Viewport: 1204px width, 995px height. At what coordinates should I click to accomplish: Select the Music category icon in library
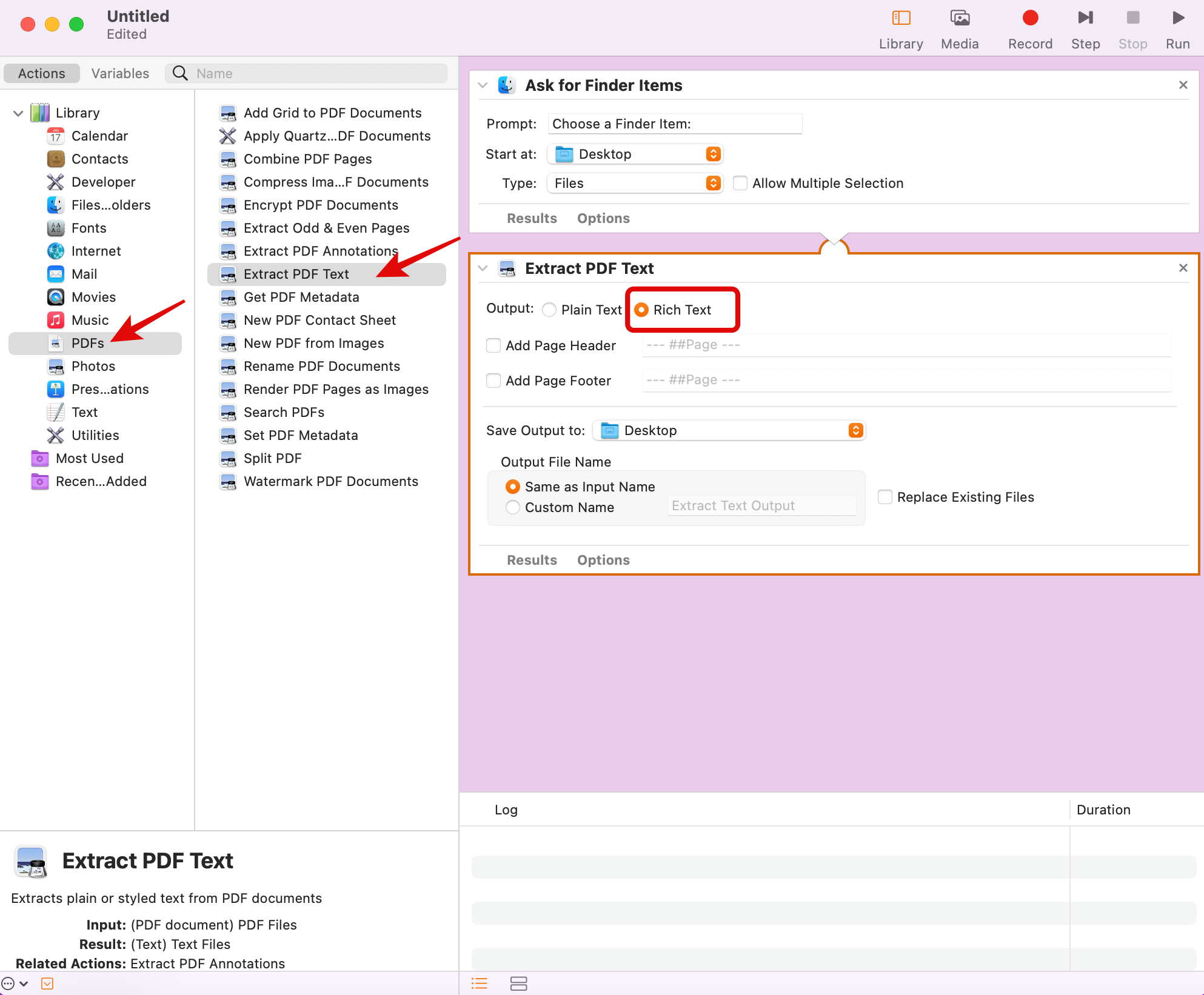pos(56,320)
